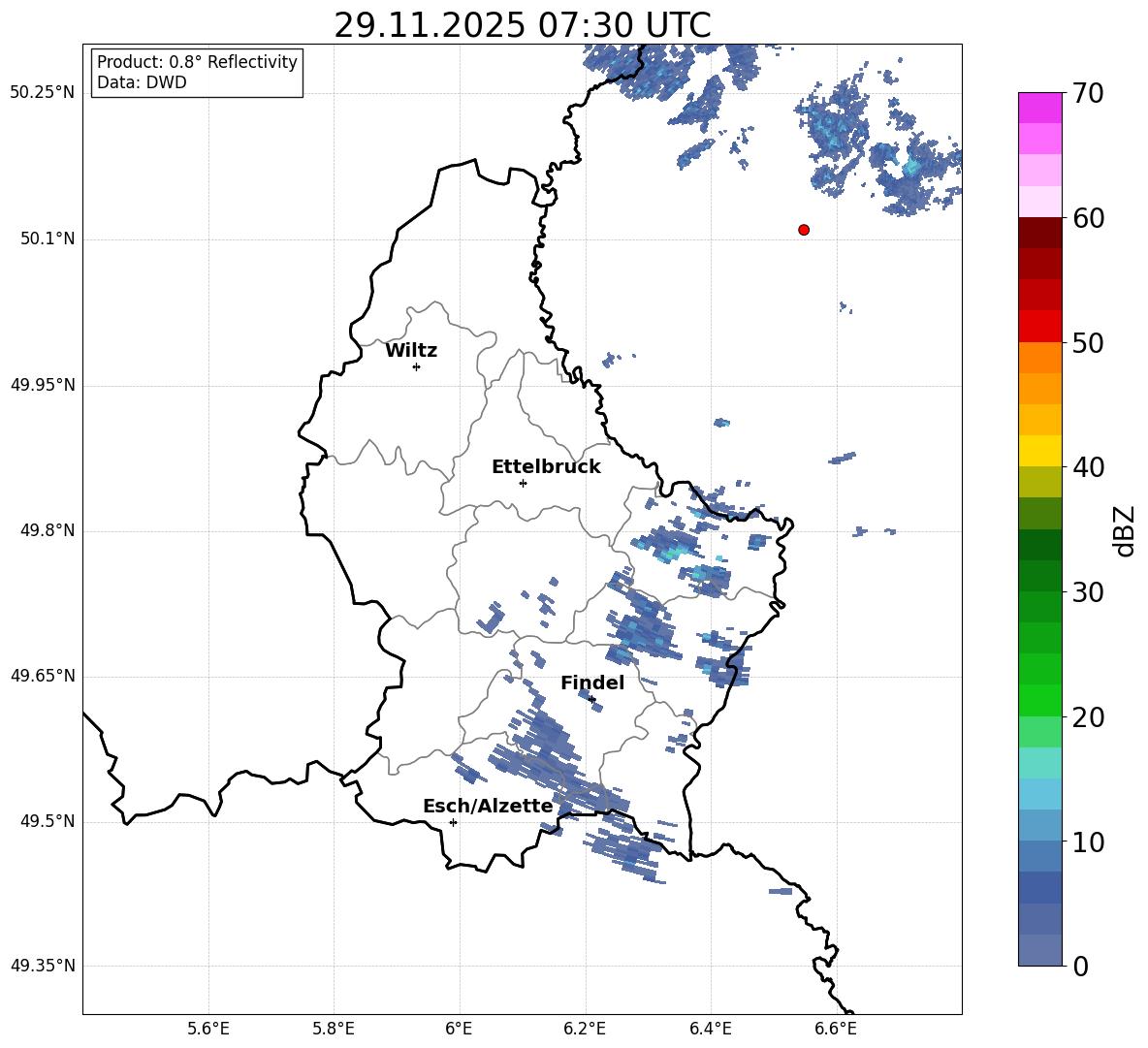Select the Wiltz city label
This screenshot has width=1148, height=1048.
(x=411, y=351)
